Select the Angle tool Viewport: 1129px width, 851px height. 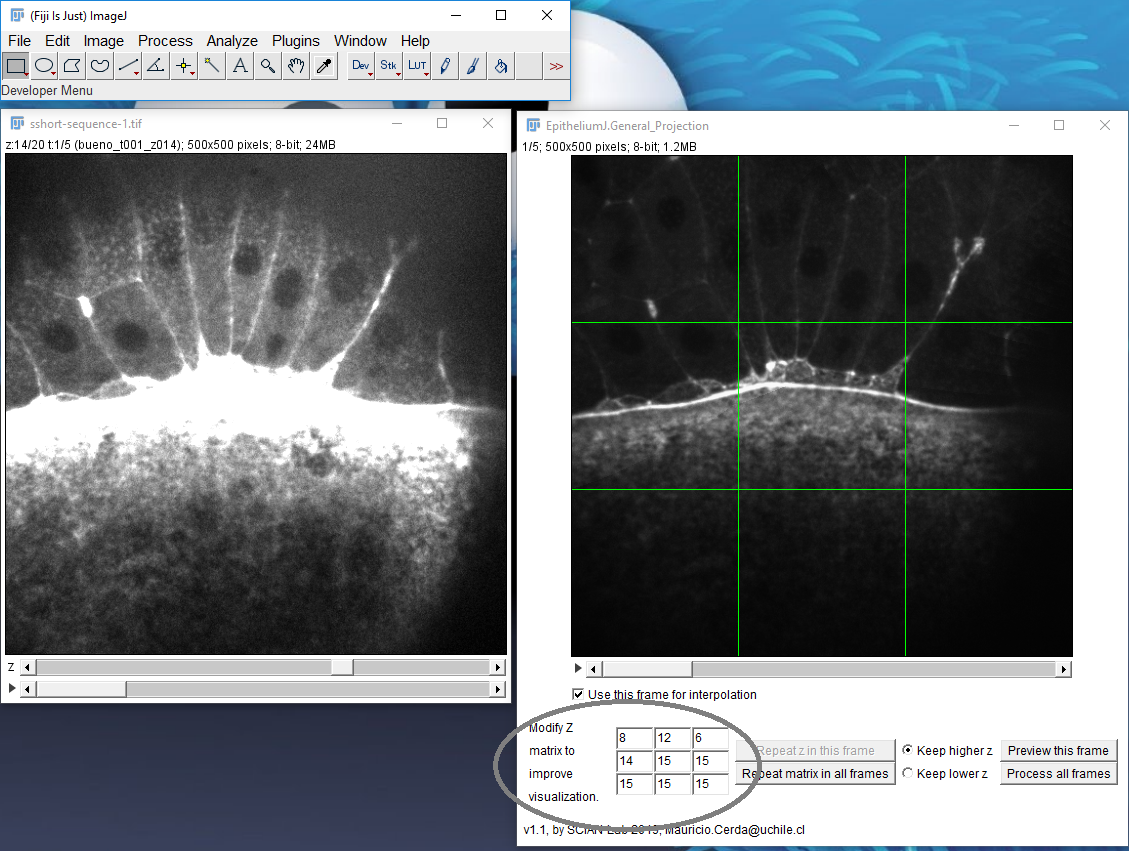156,66
